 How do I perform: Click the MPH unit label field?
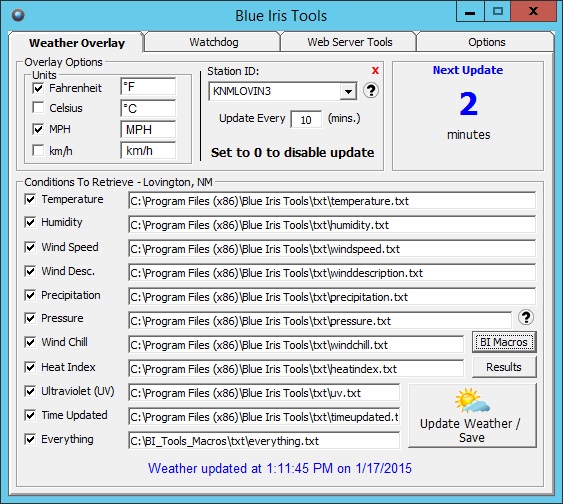148,130
